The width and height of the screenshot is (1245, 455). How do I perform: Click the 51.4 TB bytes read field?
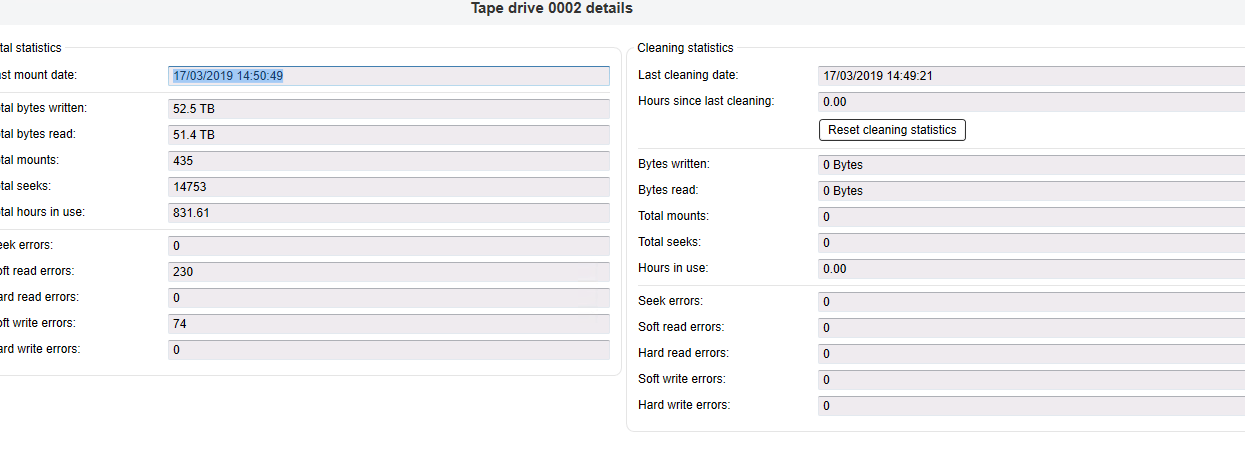[388, 135]
